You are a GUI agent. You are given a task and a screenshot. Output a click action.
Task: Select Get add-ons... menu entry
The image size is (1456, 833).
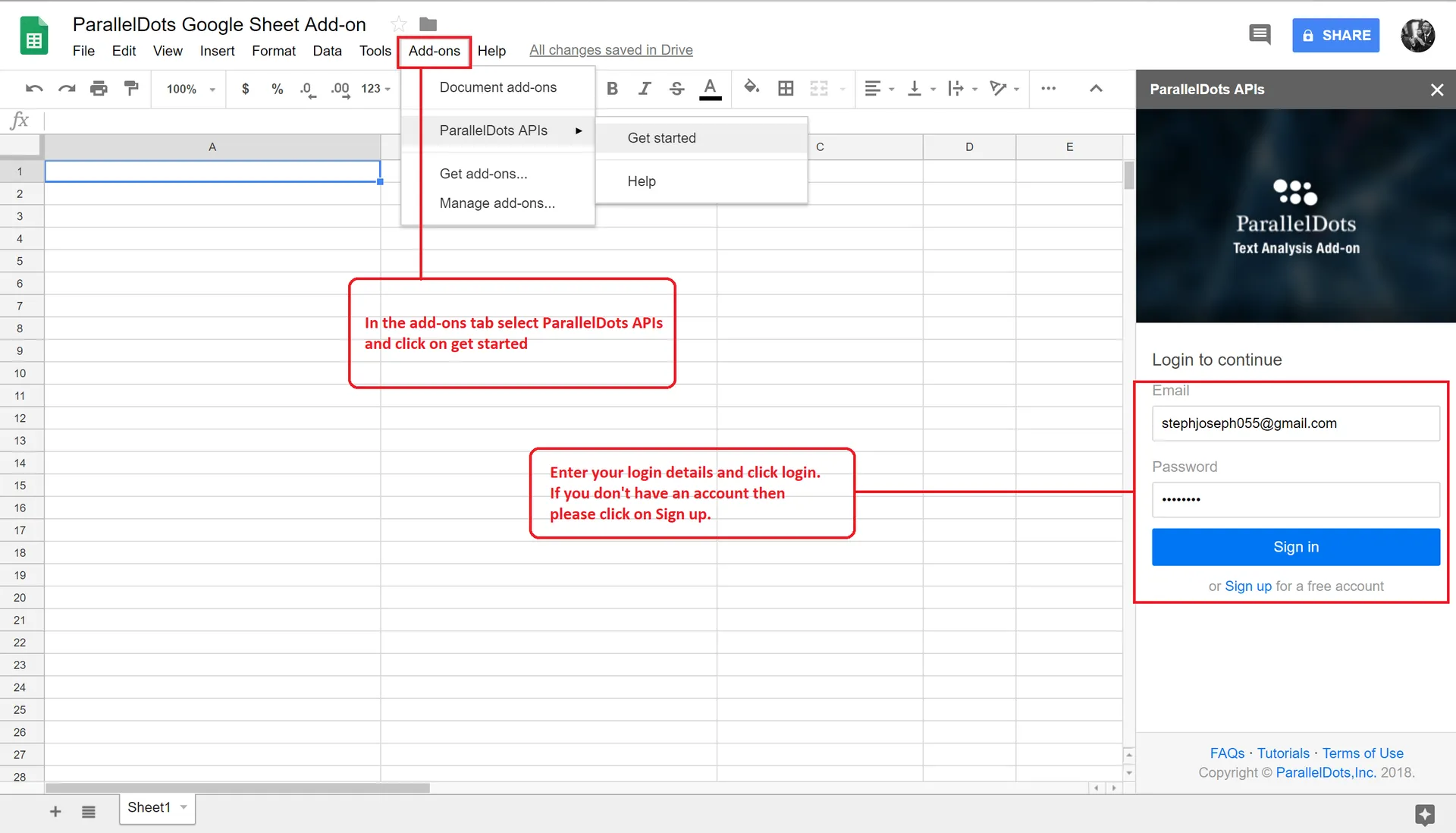click(x=497, y=174)
